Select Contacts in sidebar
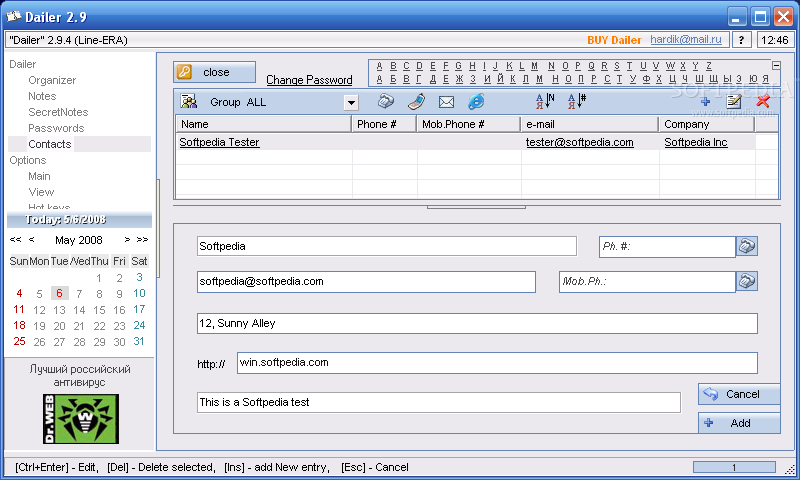 click(x=49, y=144)
